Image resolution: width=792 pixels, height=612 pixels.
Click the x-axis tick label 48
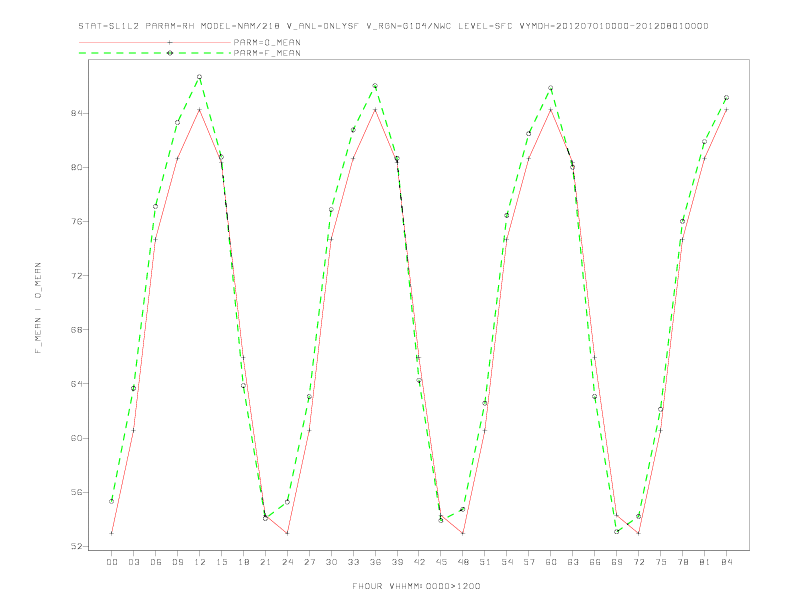pos(463,562)
